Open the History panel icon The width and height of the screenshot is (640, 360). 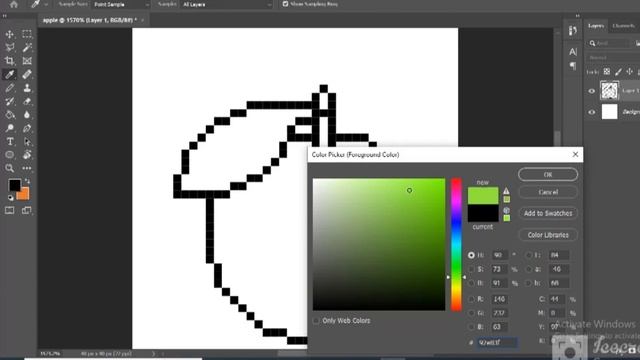pyautogui.click(x=573, y=31)
